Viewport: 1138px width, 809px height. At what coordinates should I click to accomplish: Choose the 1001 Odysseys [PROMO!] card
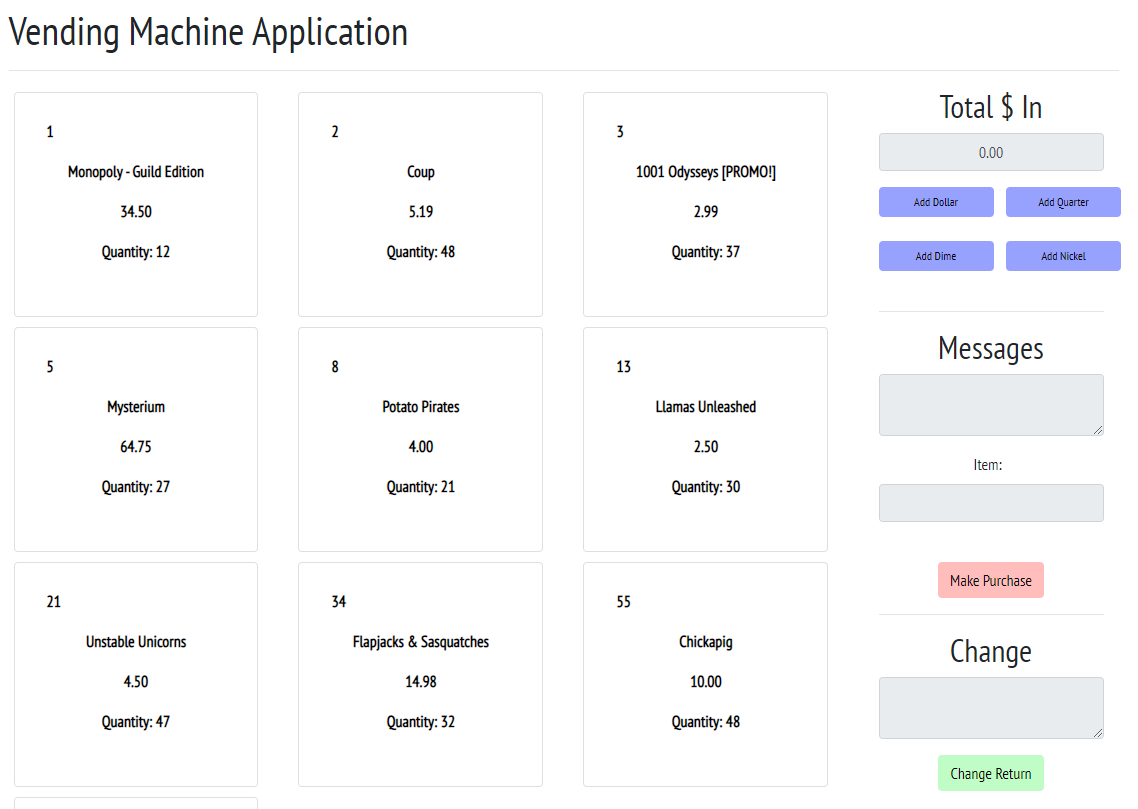point(705,204)
